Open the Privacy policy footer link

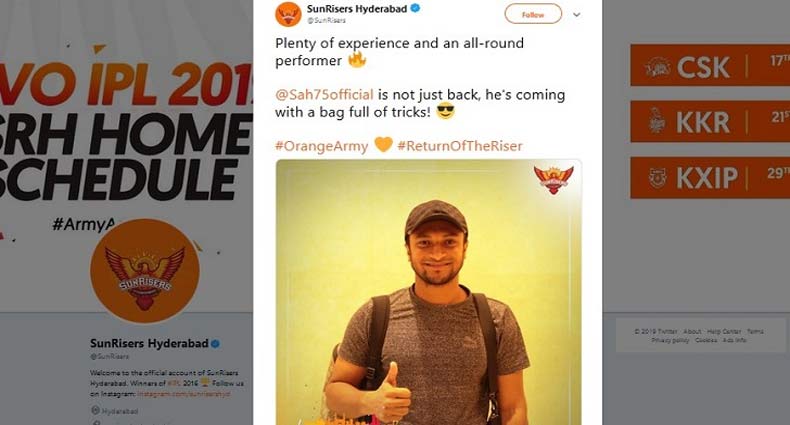tap(670, 340)
